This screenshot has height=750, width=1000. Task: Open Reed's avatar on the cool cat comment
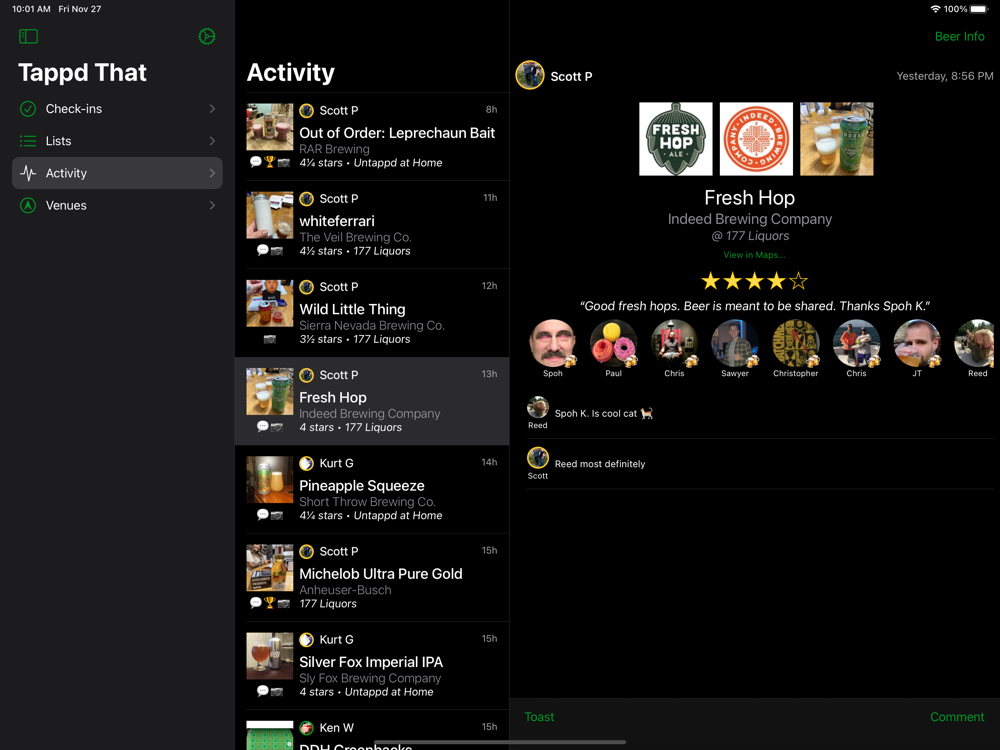[x=538, y=407]
